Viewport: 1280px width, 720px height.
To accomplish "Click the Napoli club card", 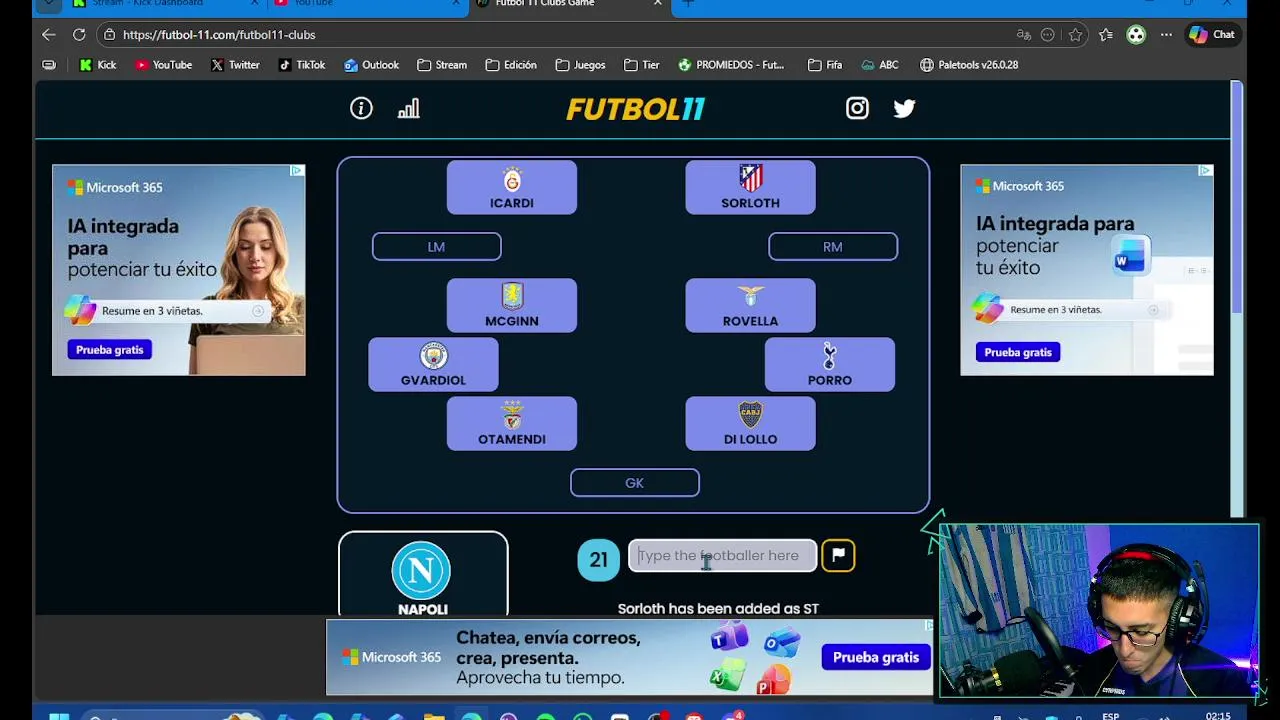I will pyautogui.click(x=423, y=574).
